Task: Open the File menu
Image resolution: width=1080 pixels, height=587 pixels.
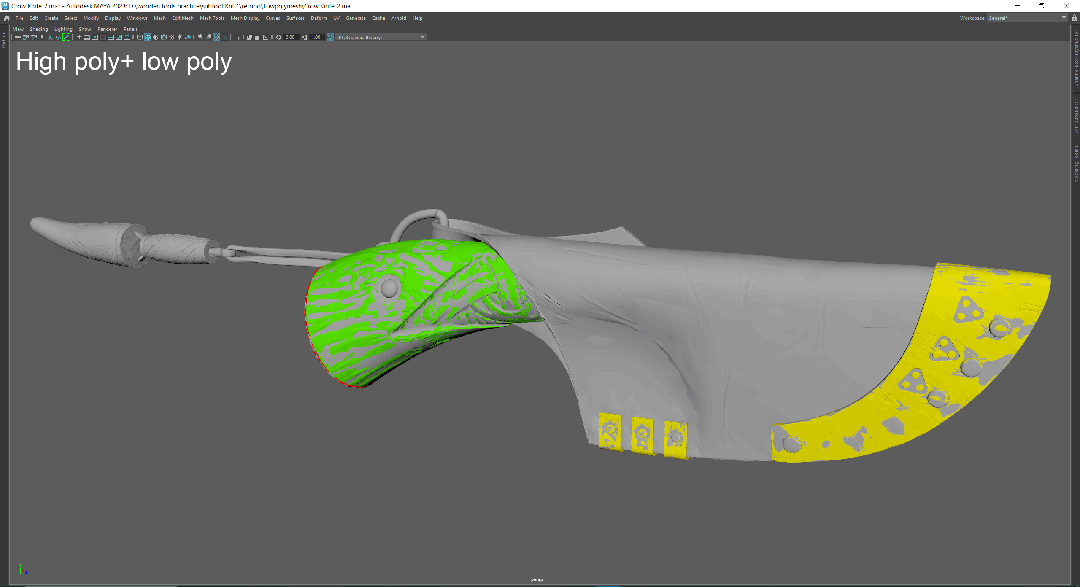Action: pyautogui.click(x=19, y=18)
